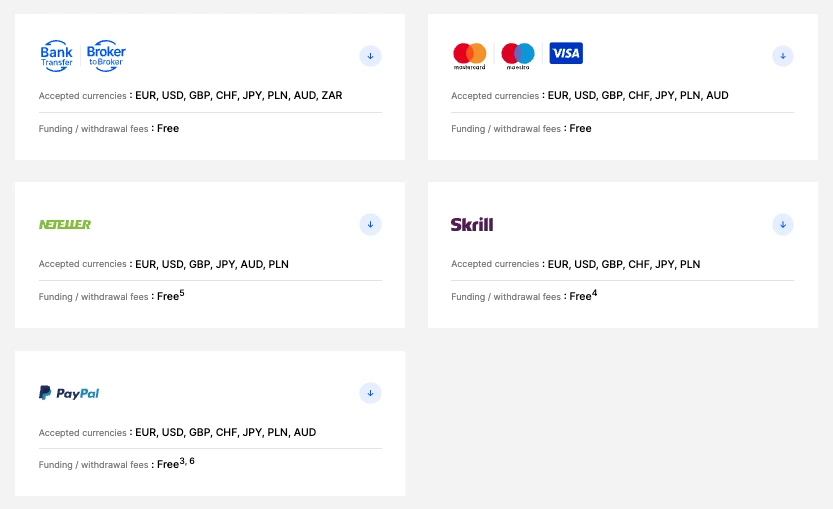
Task: Click the Neteller logo
Action: tap(65, 224)
